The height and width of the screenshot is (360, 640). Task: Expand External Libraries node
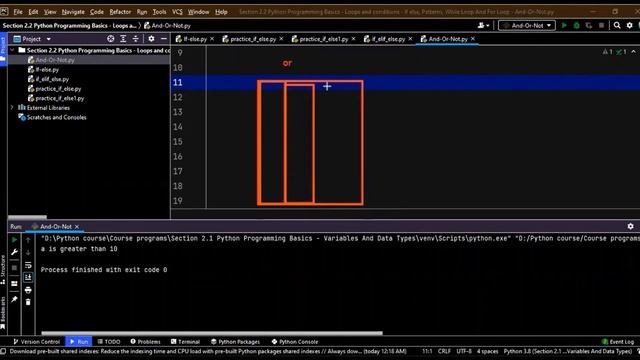12,108
